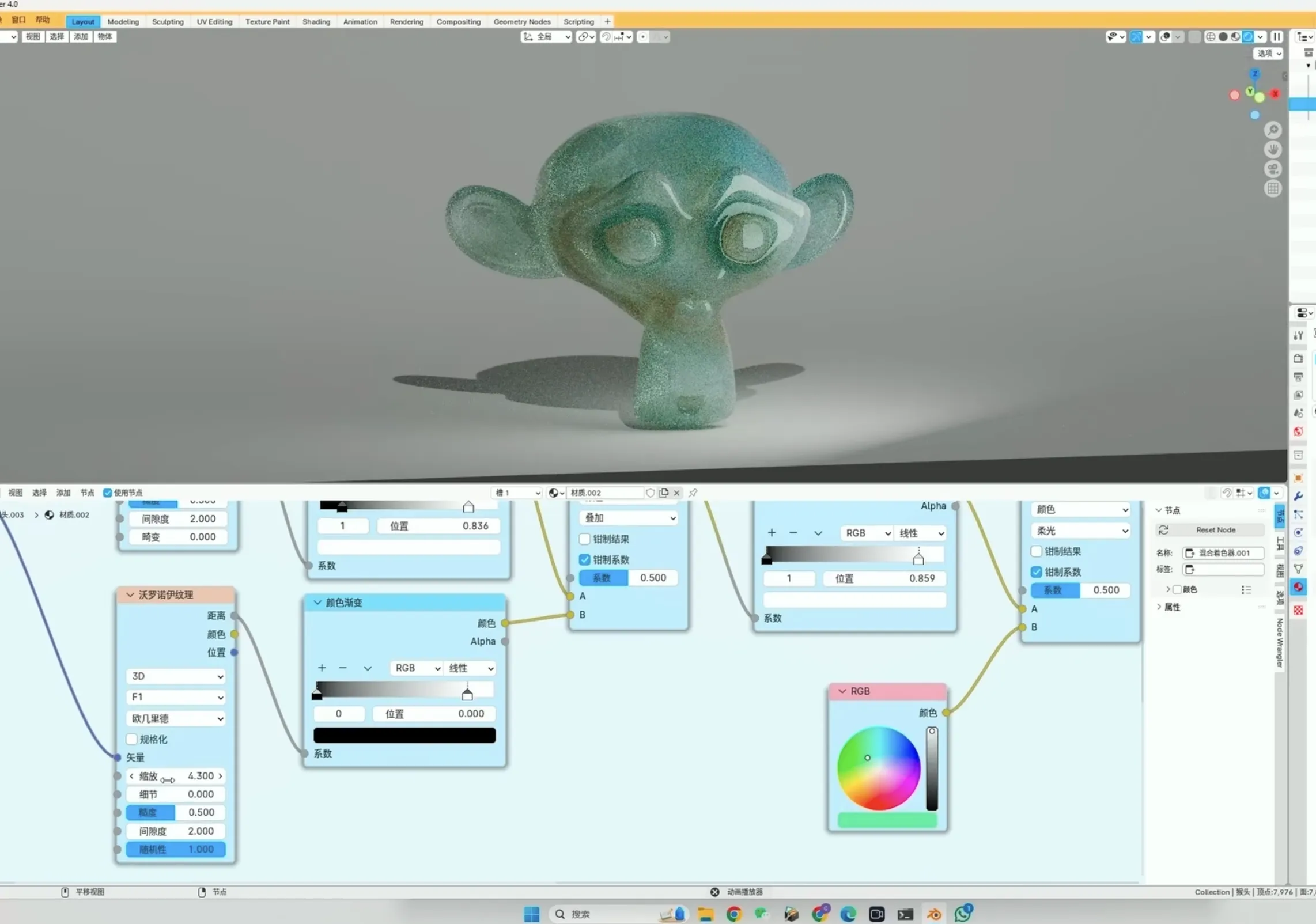
Task: Switch viewport to Solid shading mode
Action: click(1223, 37)
